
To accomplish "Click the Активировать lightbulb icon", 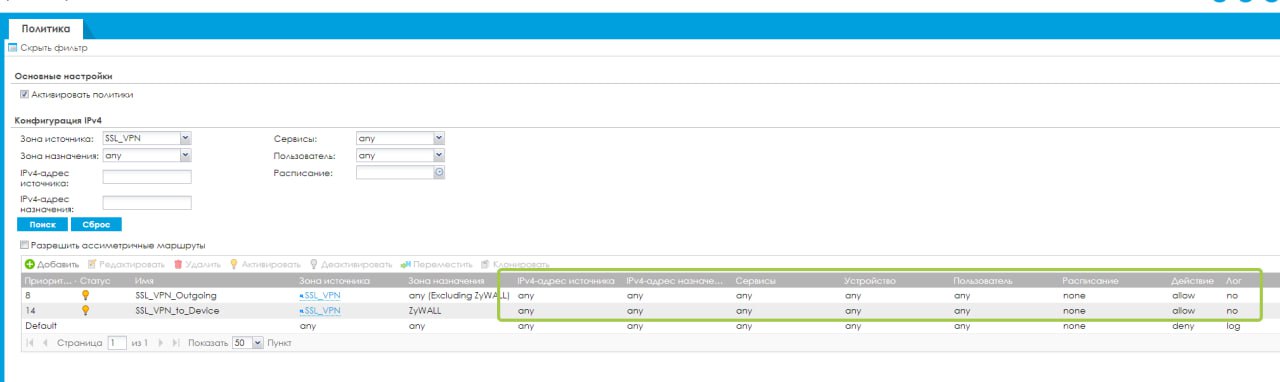I will pyautogui.click(x=234, y=264).
